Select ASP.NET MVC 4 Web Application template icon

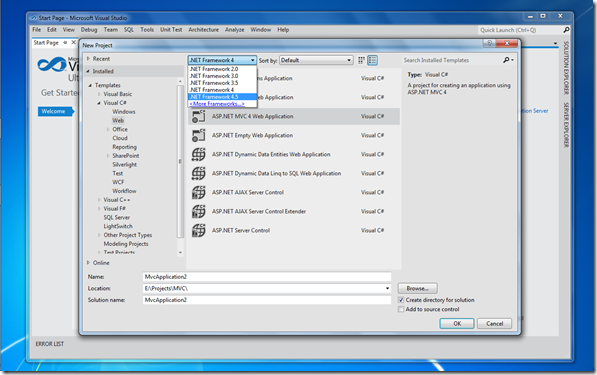click(198, 116)
